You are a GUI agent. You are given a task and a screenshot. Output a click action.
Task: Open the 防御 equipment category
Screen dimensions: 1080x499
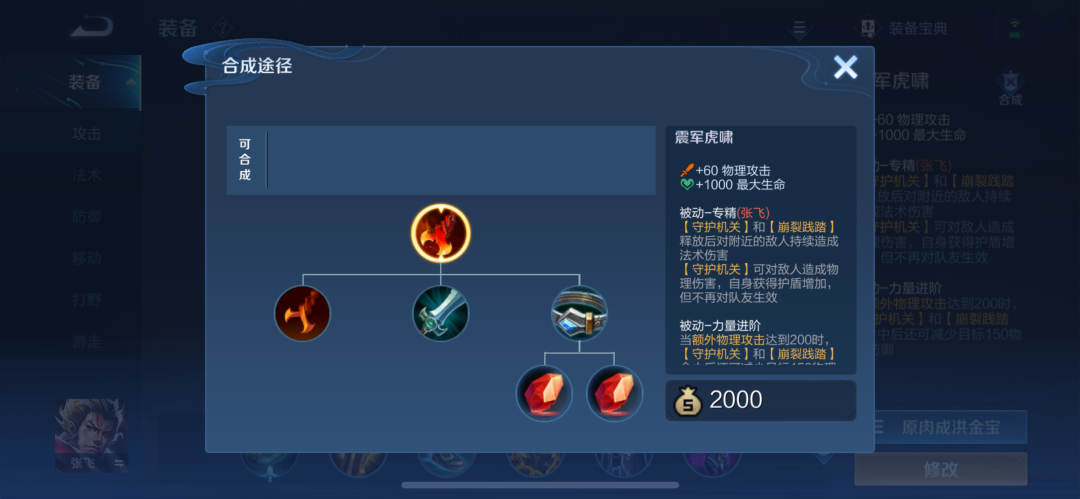click(87, 217)
